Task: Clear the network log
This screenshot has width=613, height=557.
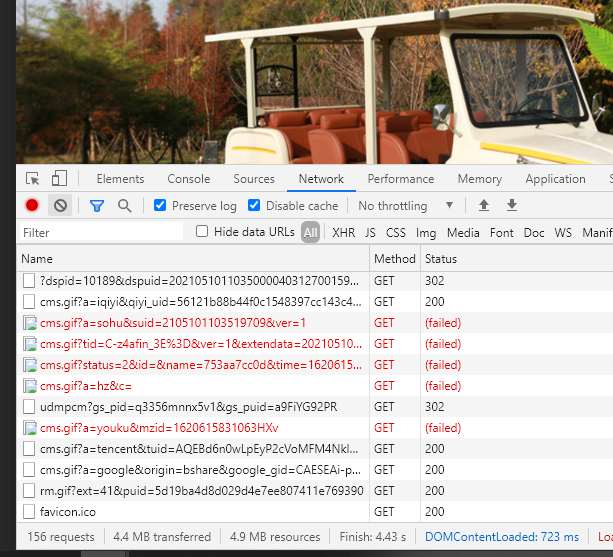Action: 60,206
